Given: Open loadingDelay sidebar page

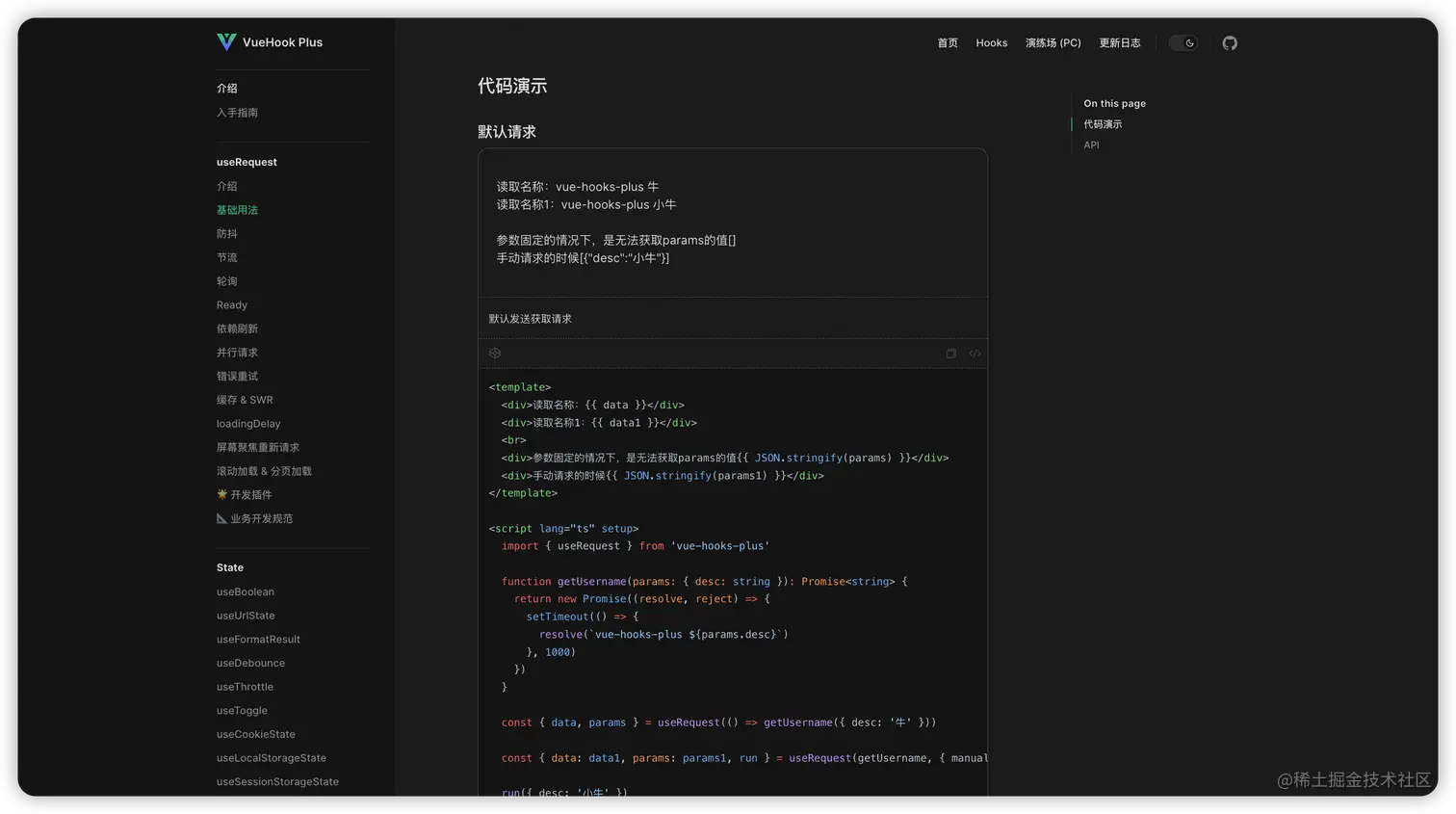Looking at the screenshot, I should 248,424.
